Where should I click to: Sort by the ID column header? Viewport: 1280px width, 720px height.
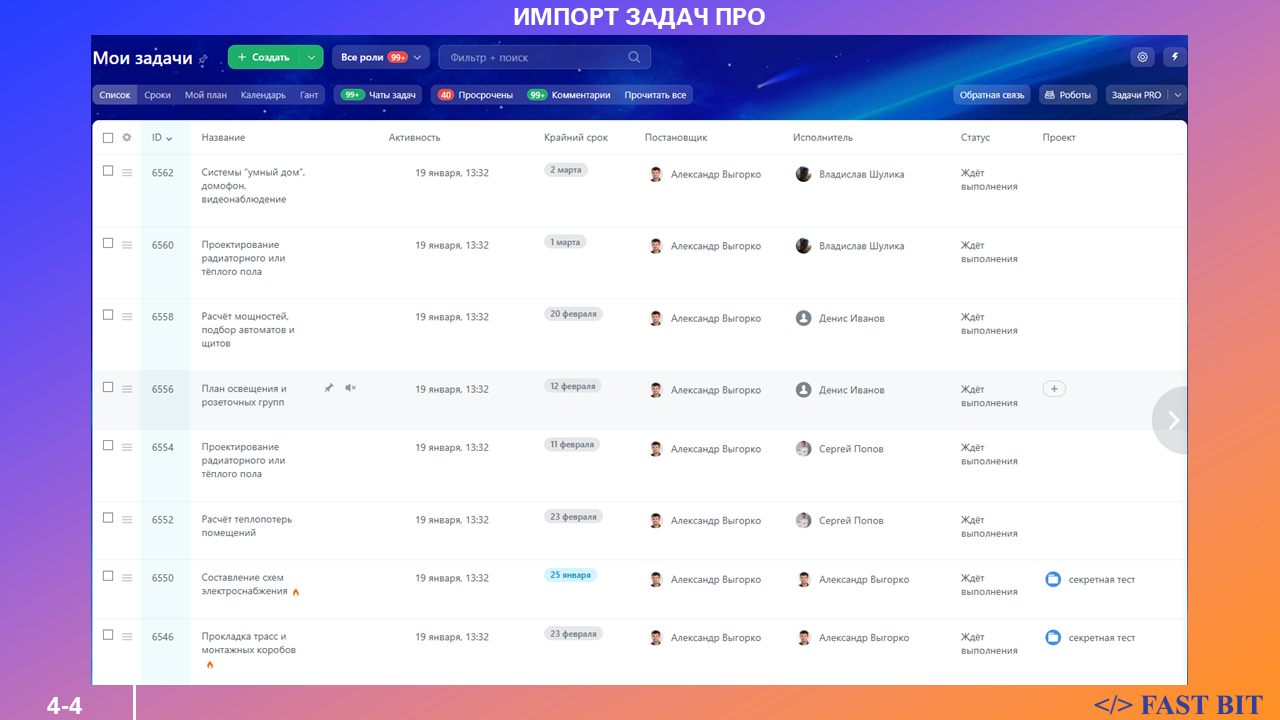pos(162,138)
